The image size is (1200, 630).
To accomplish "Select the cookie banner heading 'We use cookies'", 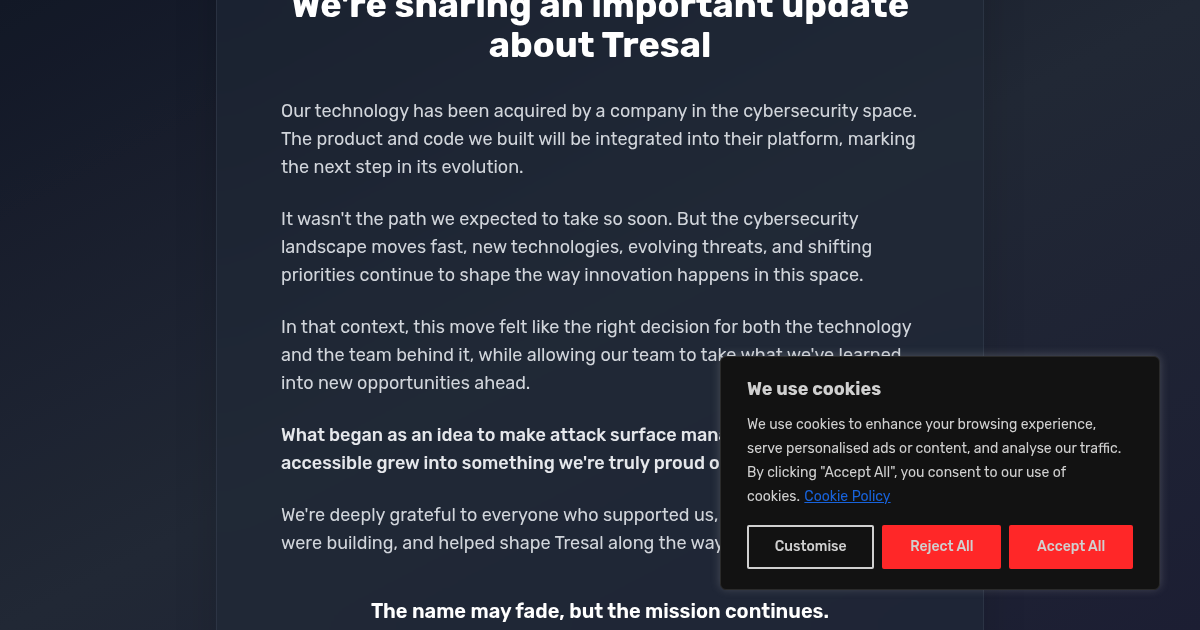I will tap(813, 389).
